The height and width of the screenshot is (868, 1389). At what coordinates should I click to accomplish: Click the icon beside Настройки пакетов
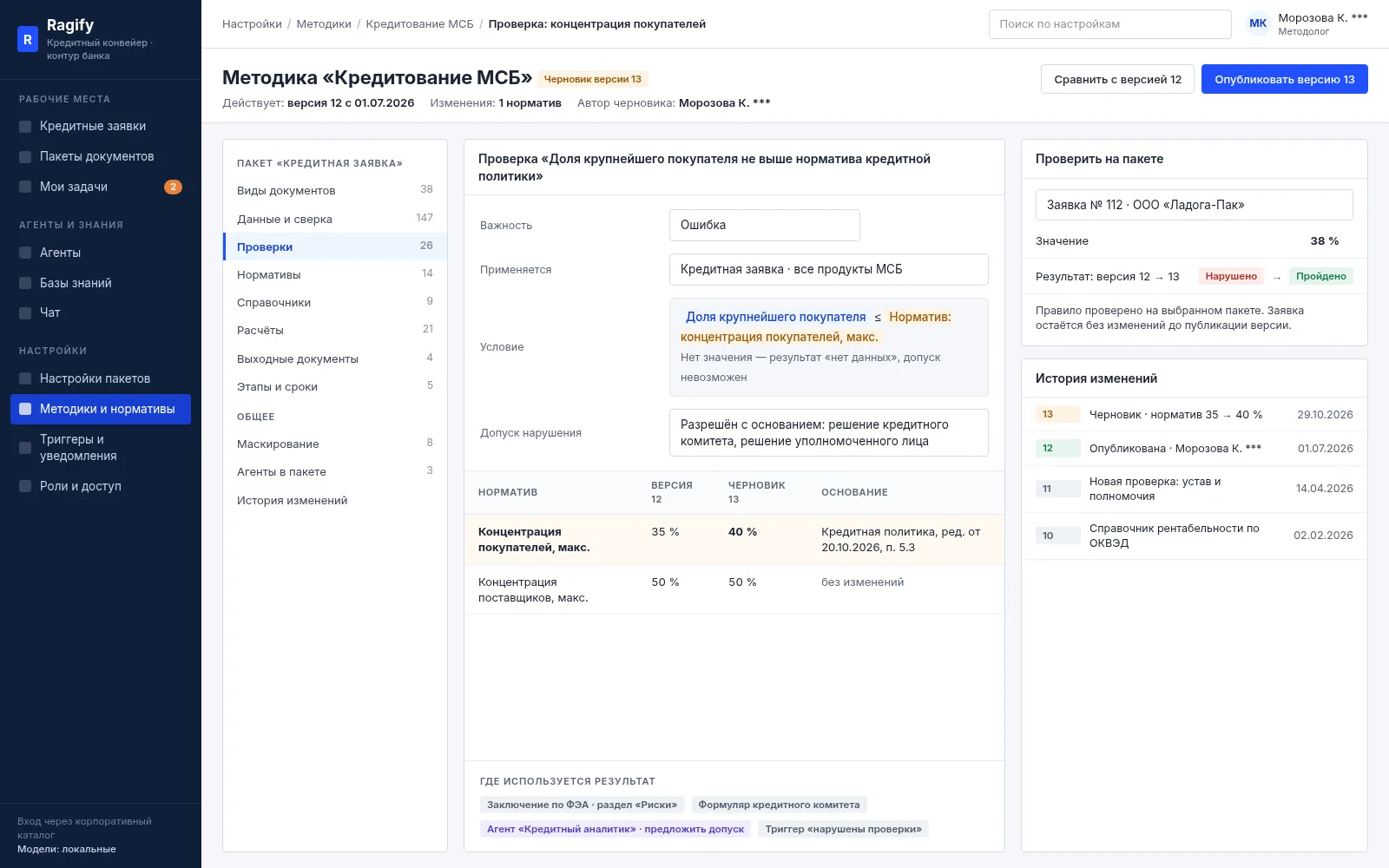(x=25, y=379)
